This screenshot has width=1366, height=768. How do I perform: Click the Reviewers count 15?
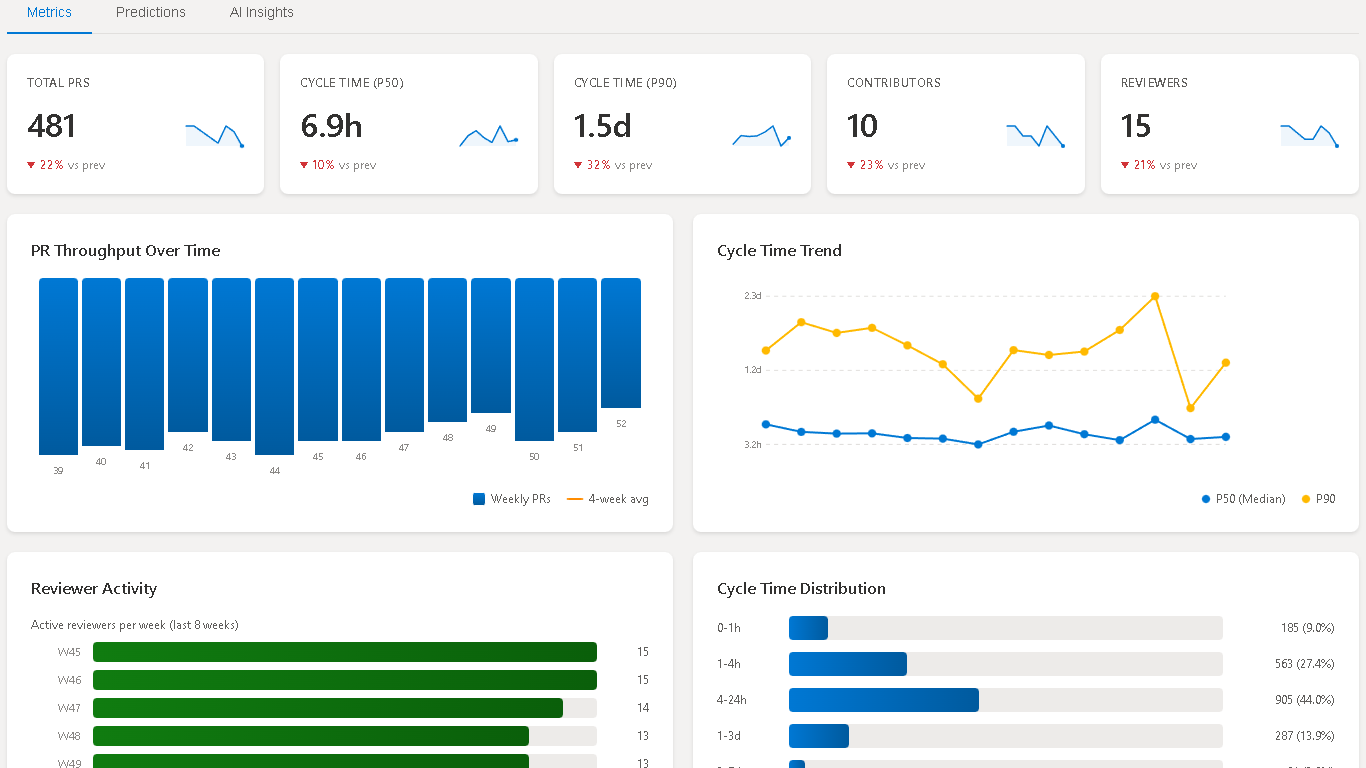1136,126
